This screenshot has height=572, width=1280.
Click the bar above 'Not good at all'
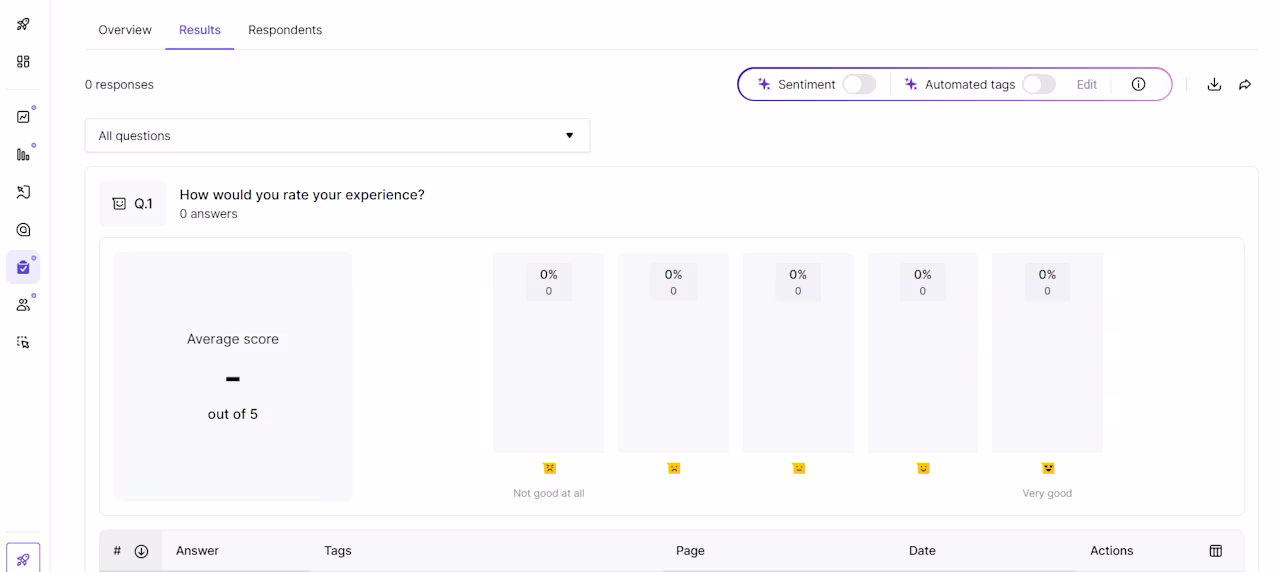[x=549, y=353]
